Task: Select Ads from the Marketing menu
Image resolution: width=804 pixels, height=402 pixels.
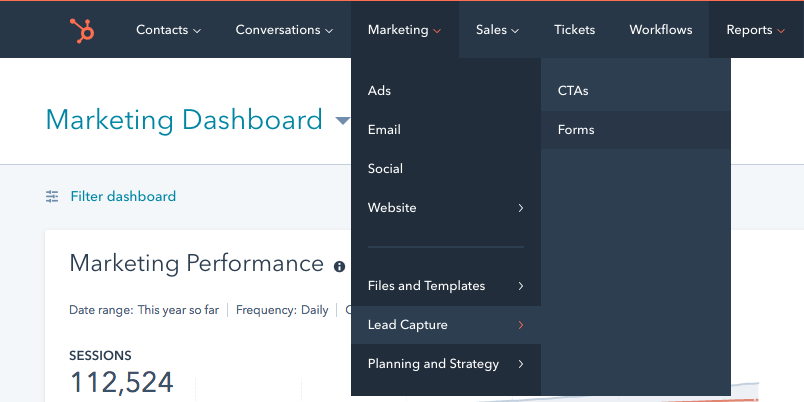Action: pyautogui.click(x=380, y=90)
